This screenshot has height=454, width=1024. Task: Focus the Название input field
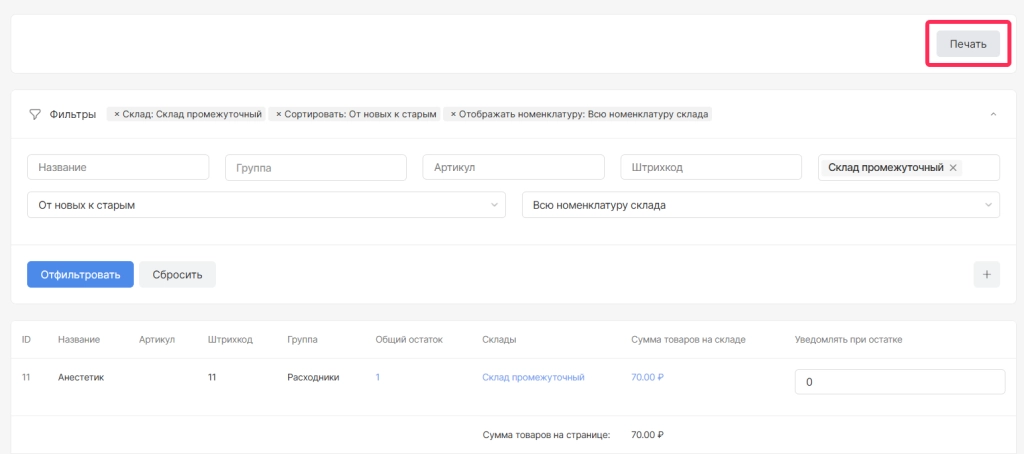pos(118,168)
